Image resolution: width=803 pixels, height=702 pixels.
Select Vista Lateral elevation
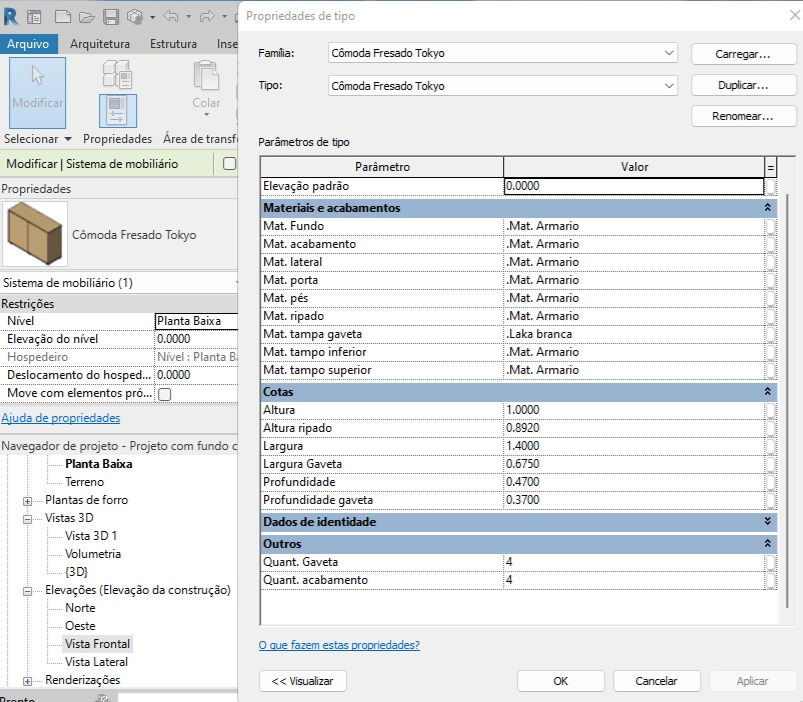click(96, 662)
